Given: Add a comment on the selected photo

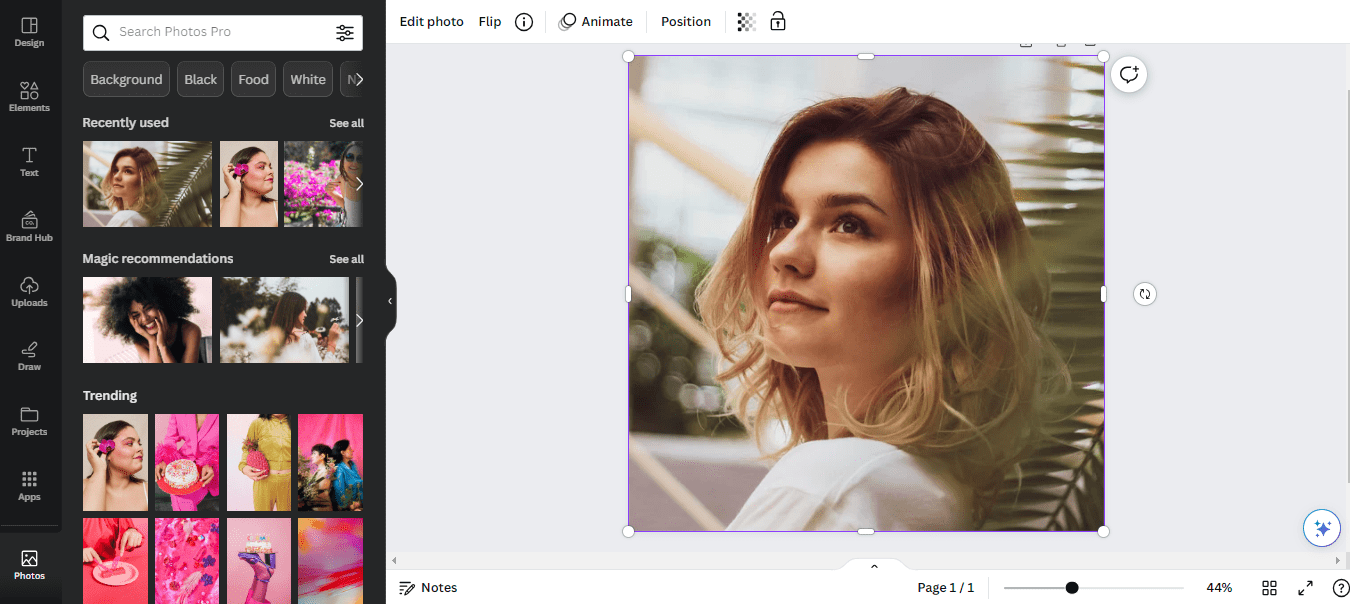Looking at the screenshot, I should coord(1128,74).
